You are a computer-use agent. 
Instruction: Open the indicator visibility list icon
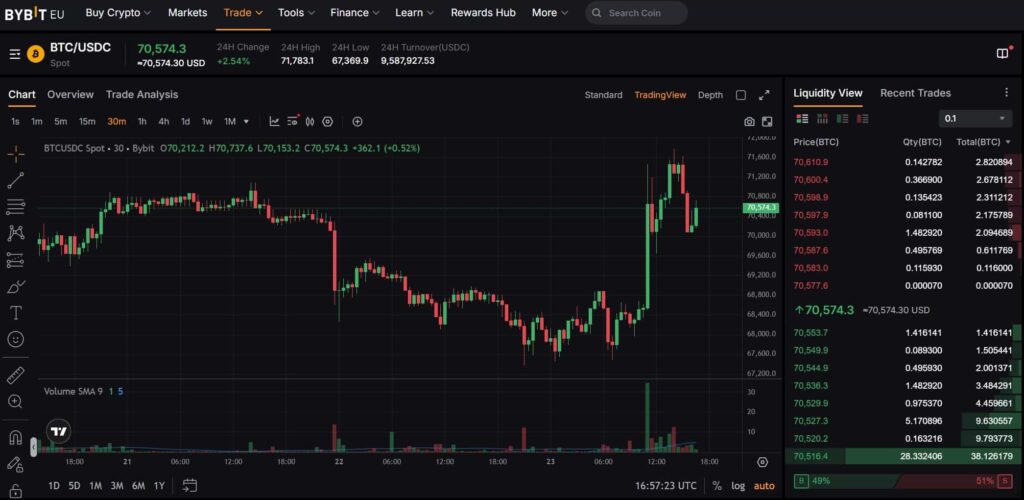(293, 121)
